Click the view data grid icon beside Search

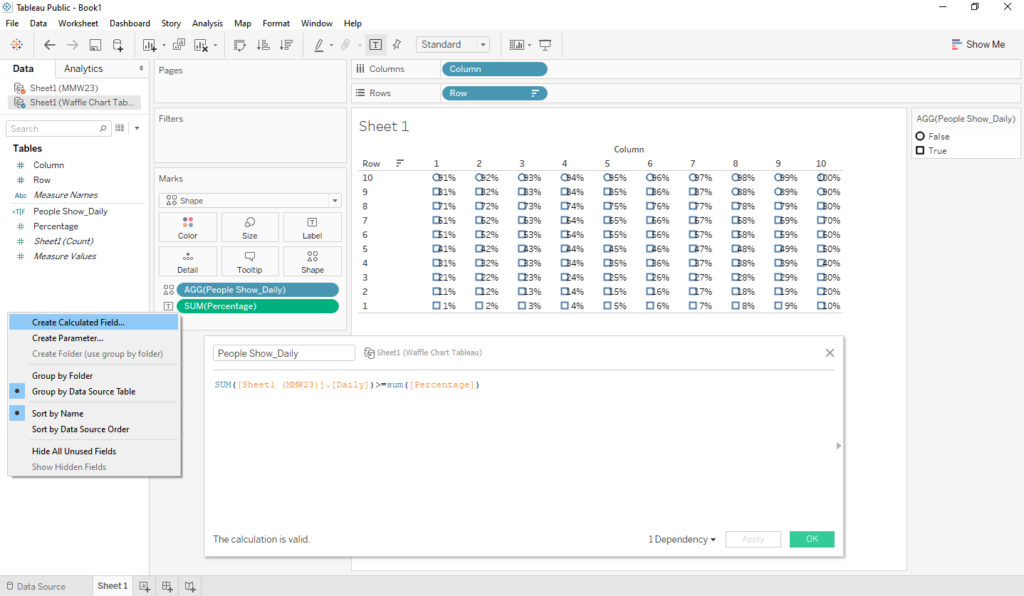[120, 129]
